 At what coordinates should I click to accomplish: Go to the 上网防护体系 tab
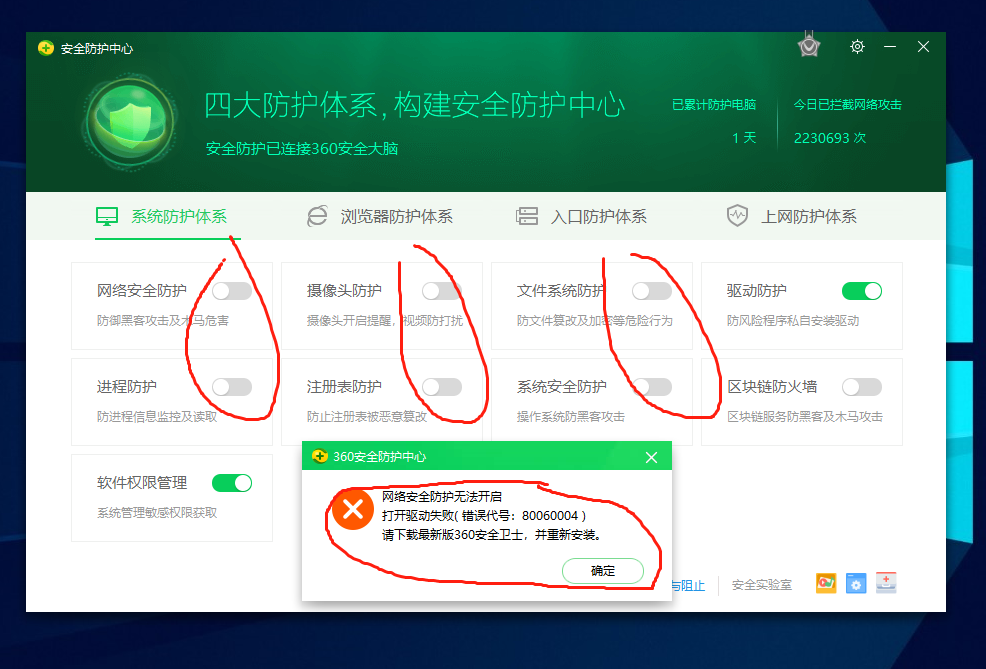click(x=791, y=216)
